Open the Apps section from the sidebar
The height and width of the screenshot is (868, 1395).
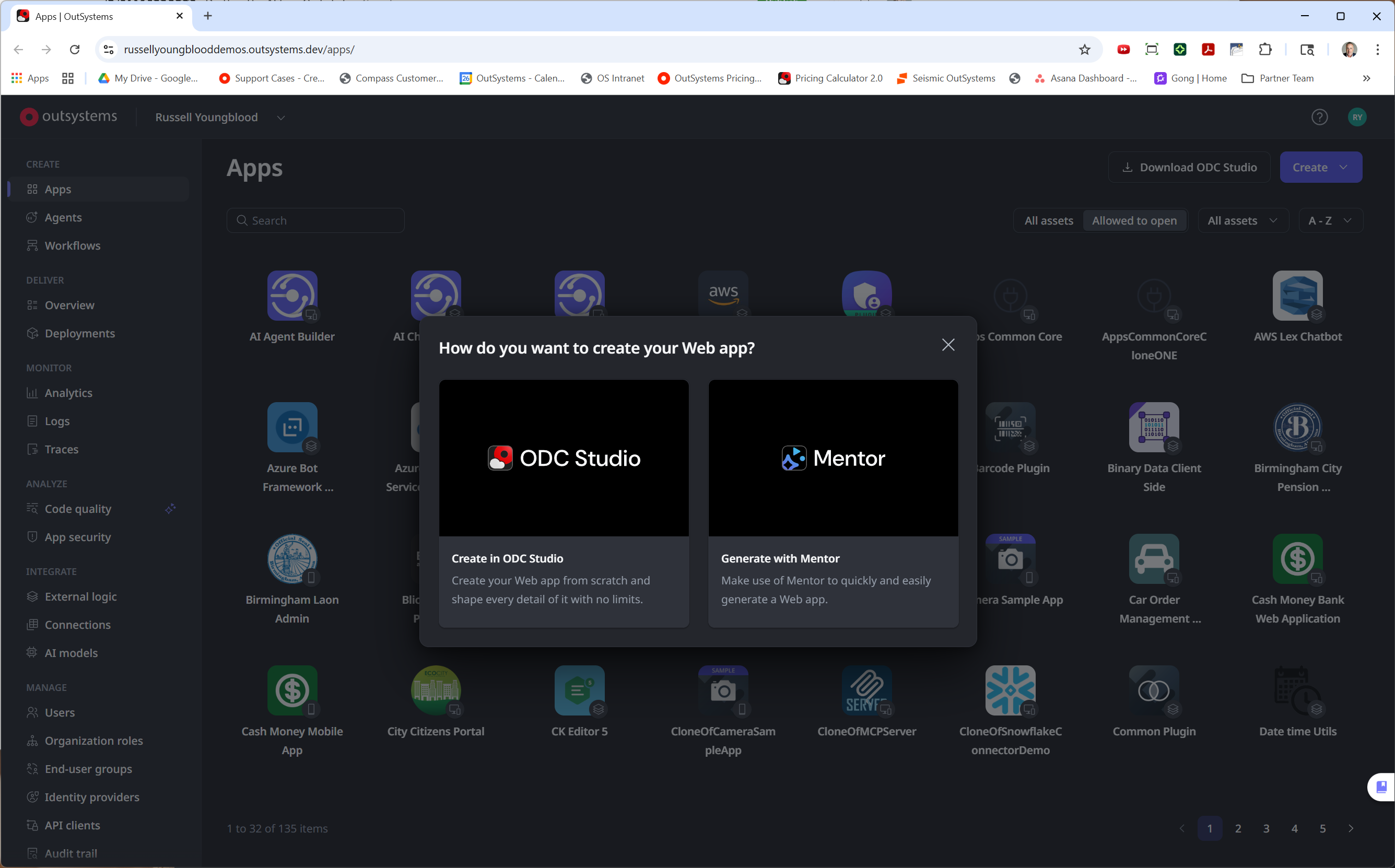click(x=57, y=189)
